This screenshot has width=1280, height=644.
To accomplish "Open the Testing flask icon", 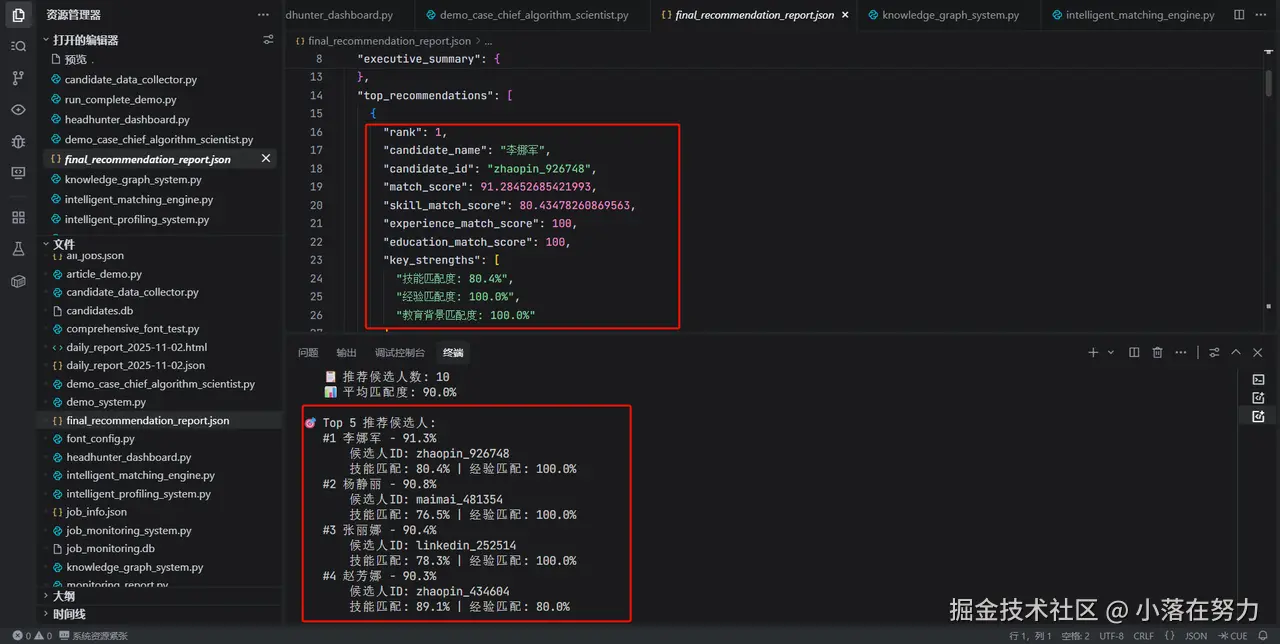I will tap(18, 249).
